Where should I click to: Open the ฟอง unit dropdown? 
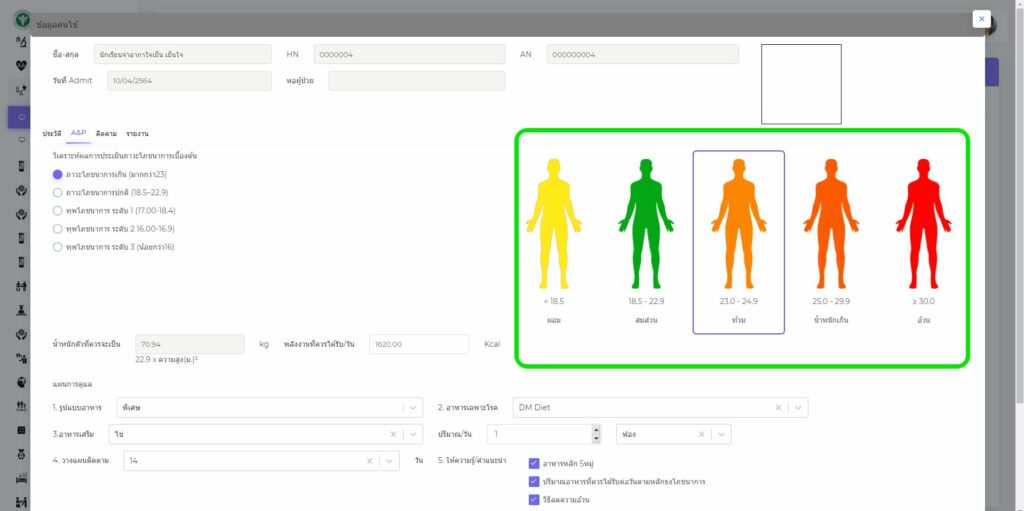point(720,434)
